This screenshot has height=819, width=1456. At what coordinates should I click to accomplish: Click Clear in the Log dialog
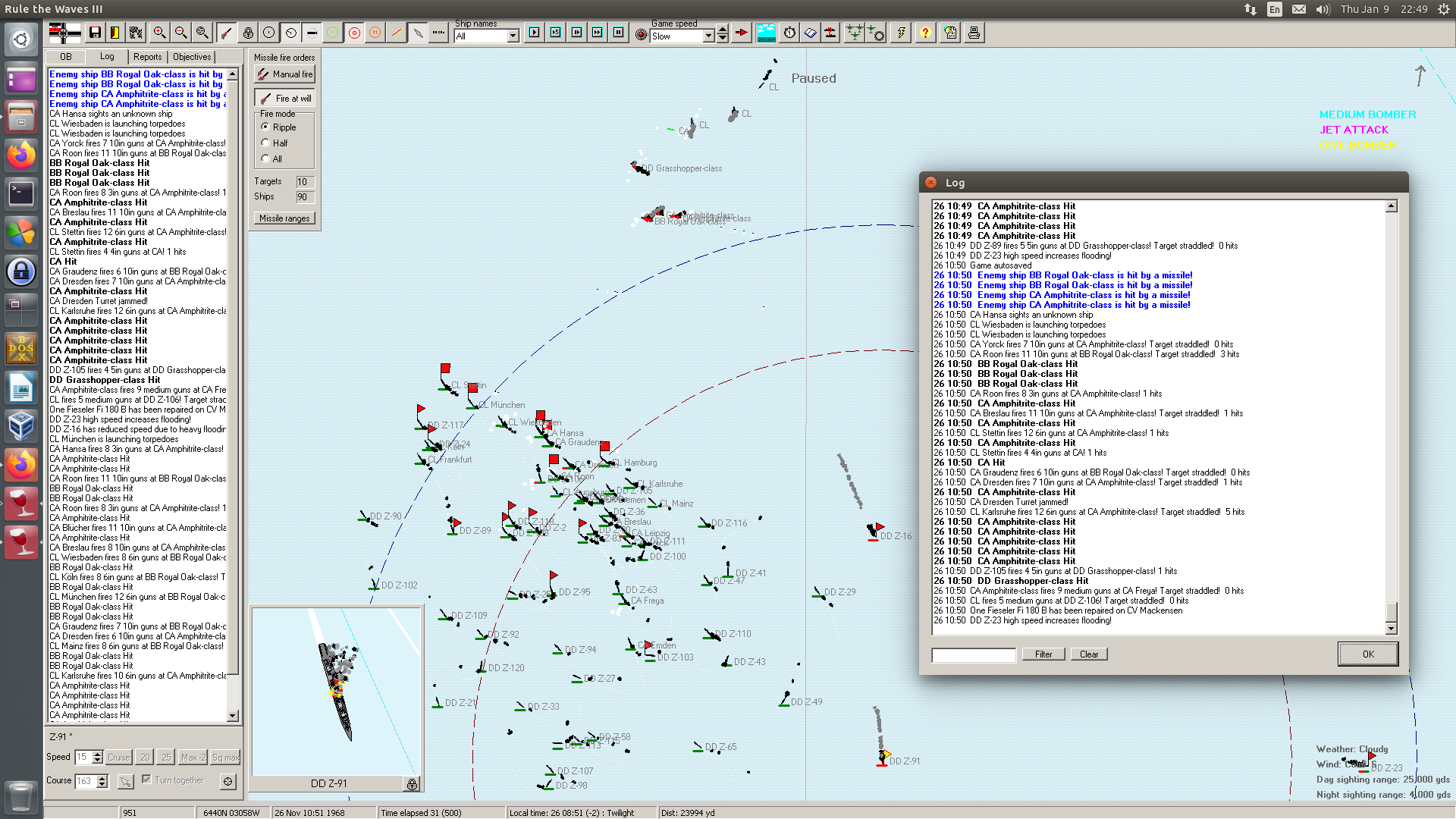1089,654
